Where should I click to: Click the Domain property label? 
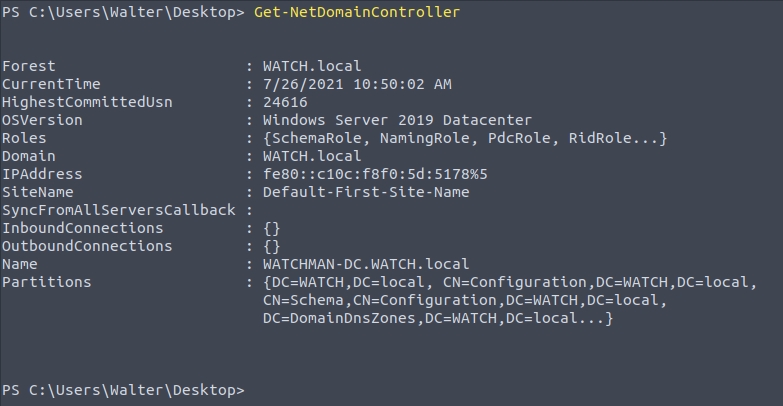(x=28, y=156)
